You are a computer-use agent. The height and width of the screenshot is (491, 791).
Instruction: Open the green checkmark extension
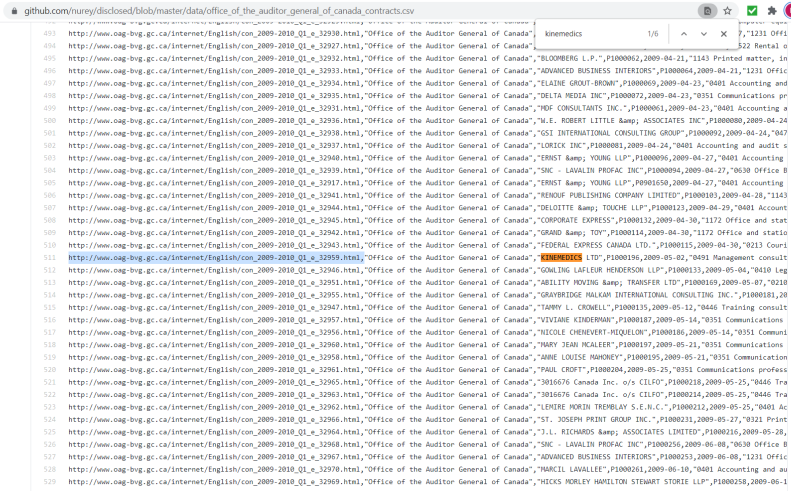[752, 11]
